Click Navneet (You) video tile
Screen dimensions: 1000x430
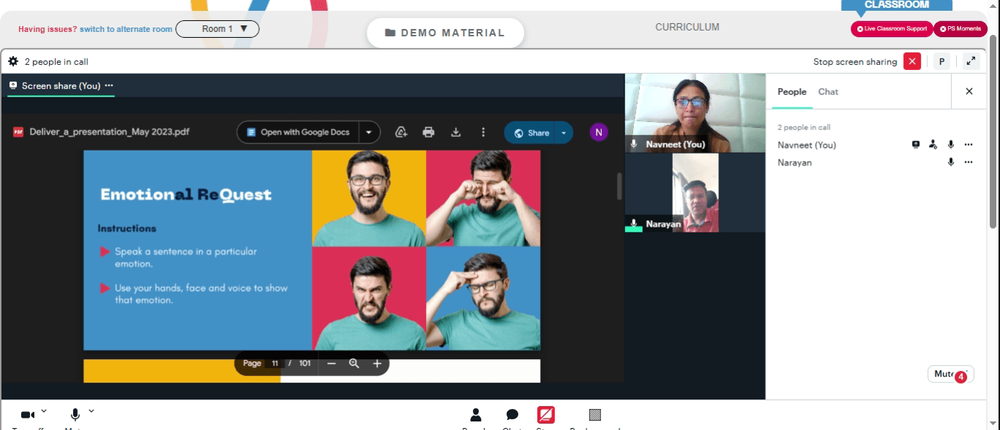(x=695, y=113)
